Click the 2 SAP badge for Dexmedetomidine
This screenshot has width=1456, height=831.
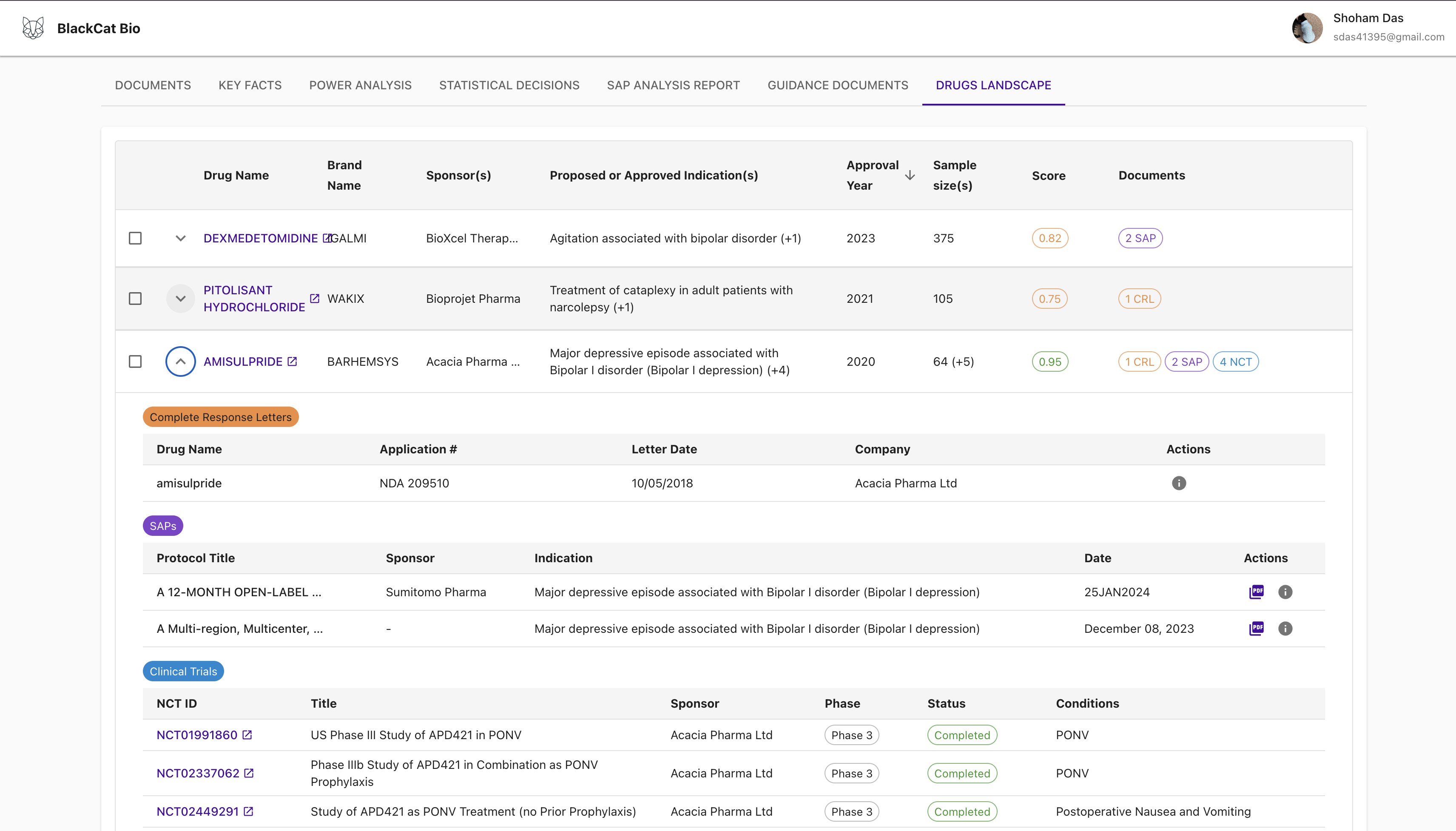pyautogui.click(x=1140, y=238)
